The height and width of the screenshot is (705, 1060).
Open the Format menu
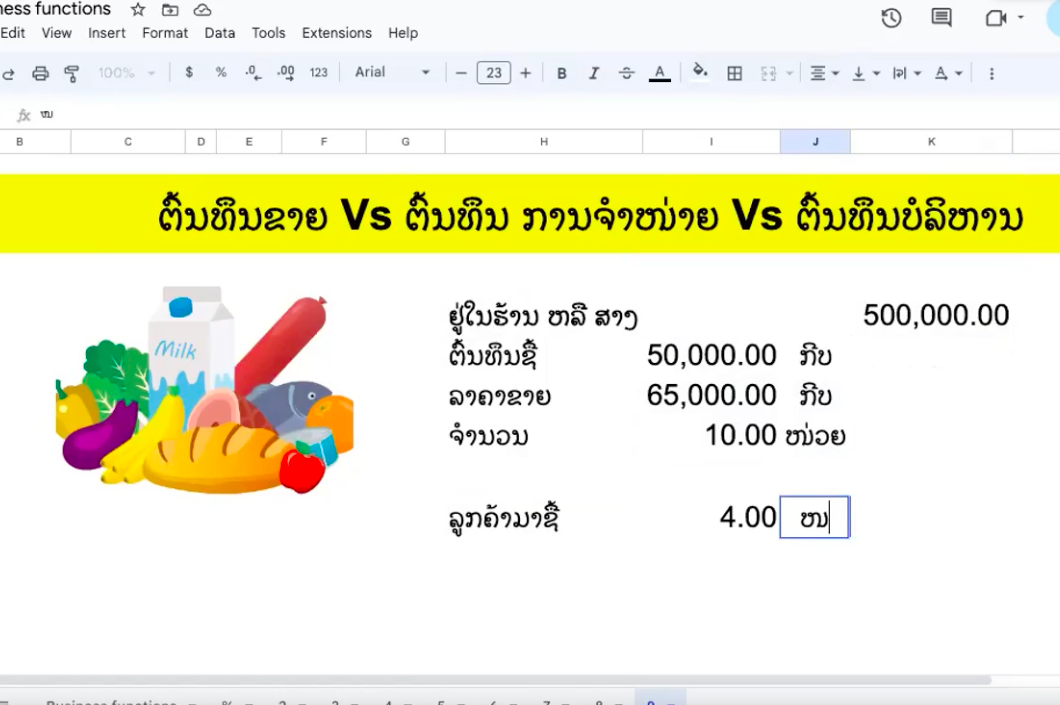pos(165,33)
